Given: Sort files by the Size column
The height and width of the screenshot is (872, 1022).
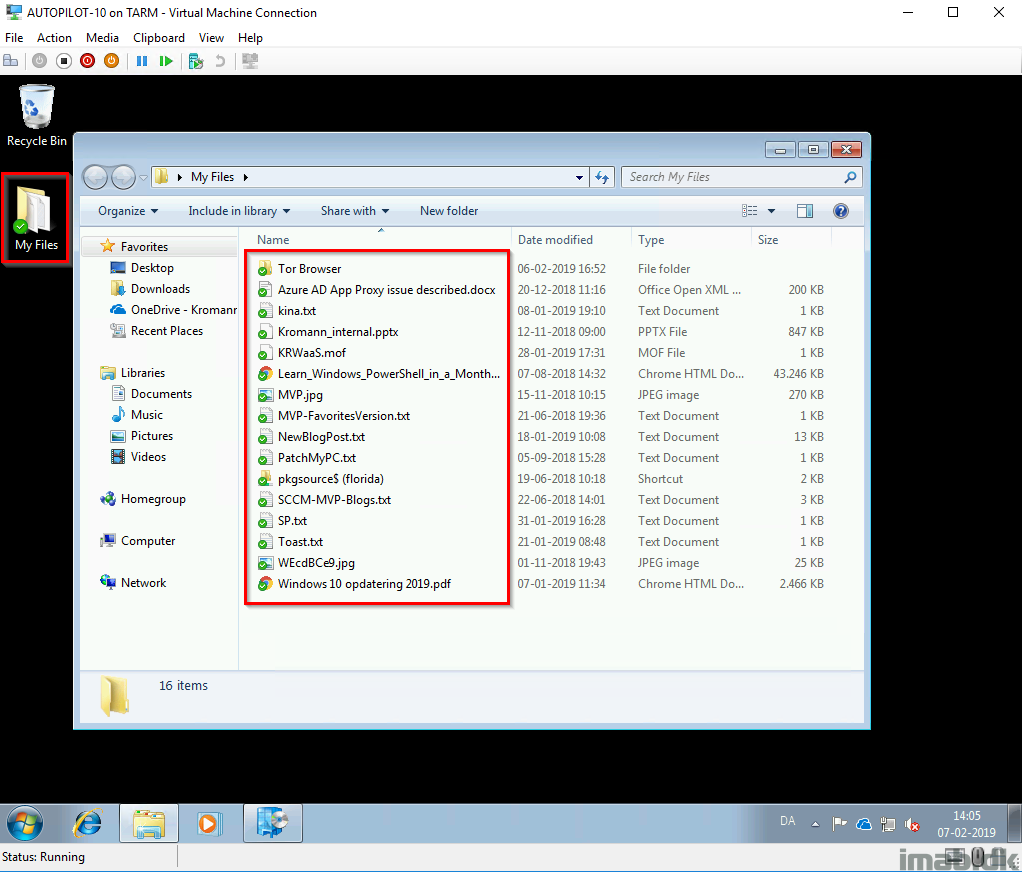Looking at the screenshot, I should [791, 240].
